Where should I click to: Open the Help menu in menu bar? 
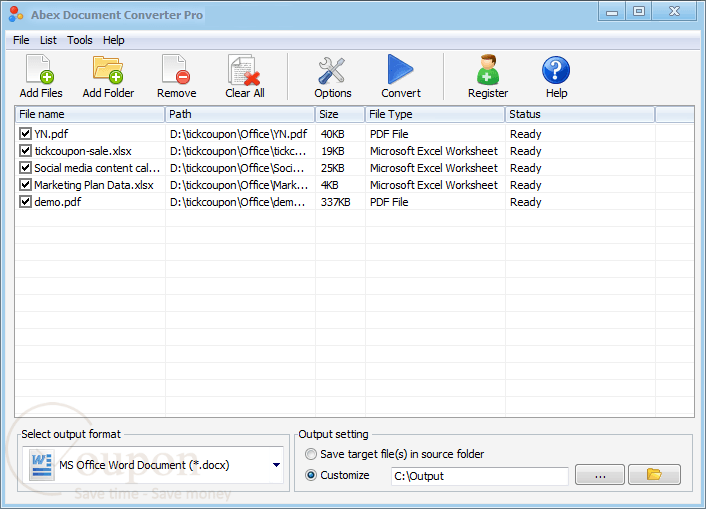coord(113,40)
